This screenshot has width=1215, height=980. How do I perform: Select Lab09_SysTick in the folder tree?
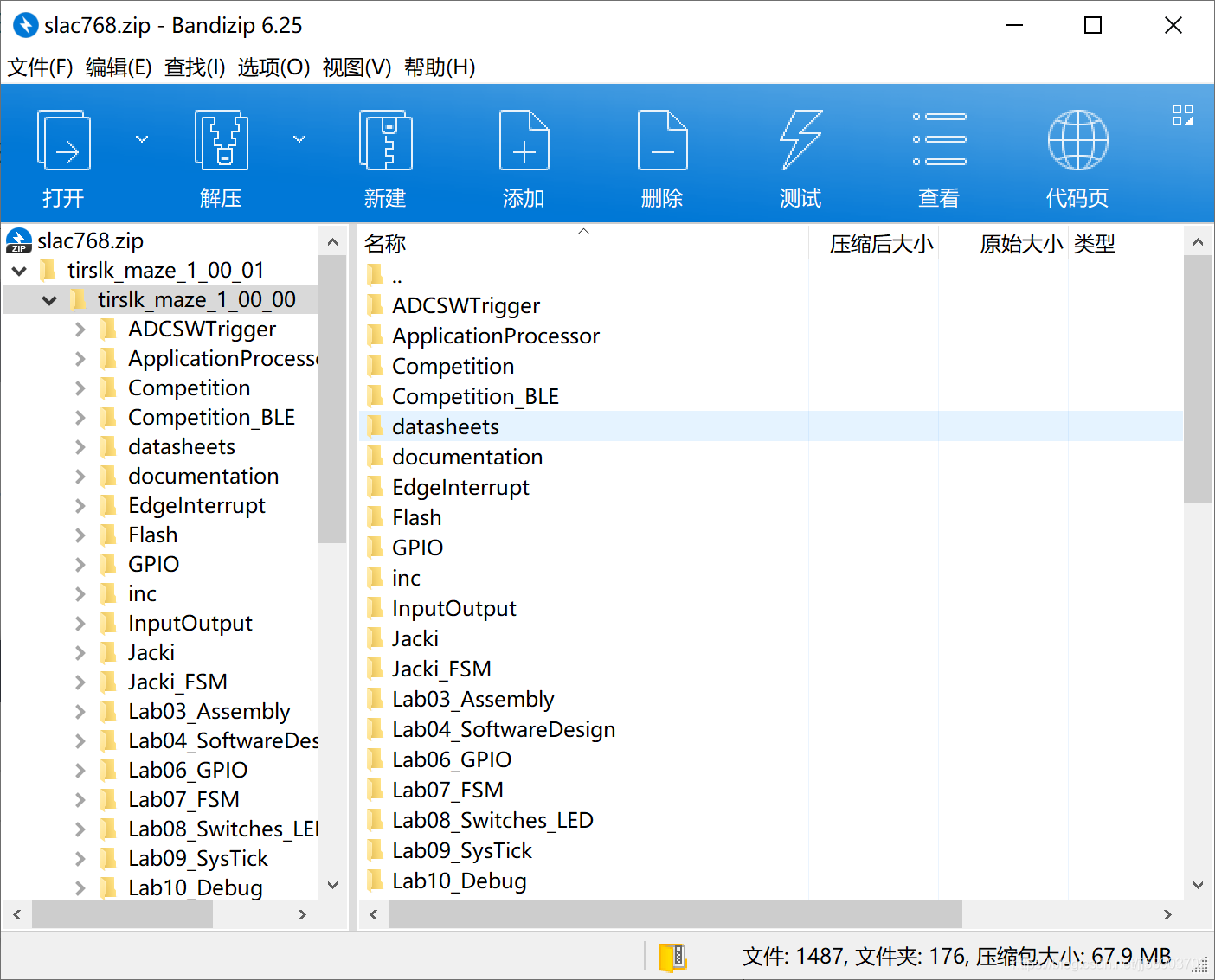198,858
